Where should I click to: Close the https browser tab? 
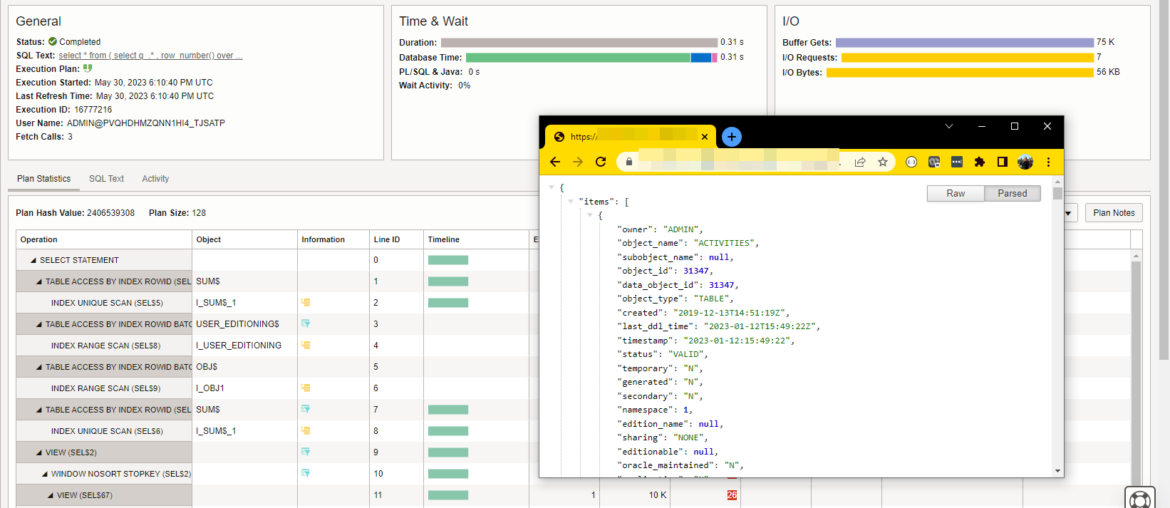point(704,137)
